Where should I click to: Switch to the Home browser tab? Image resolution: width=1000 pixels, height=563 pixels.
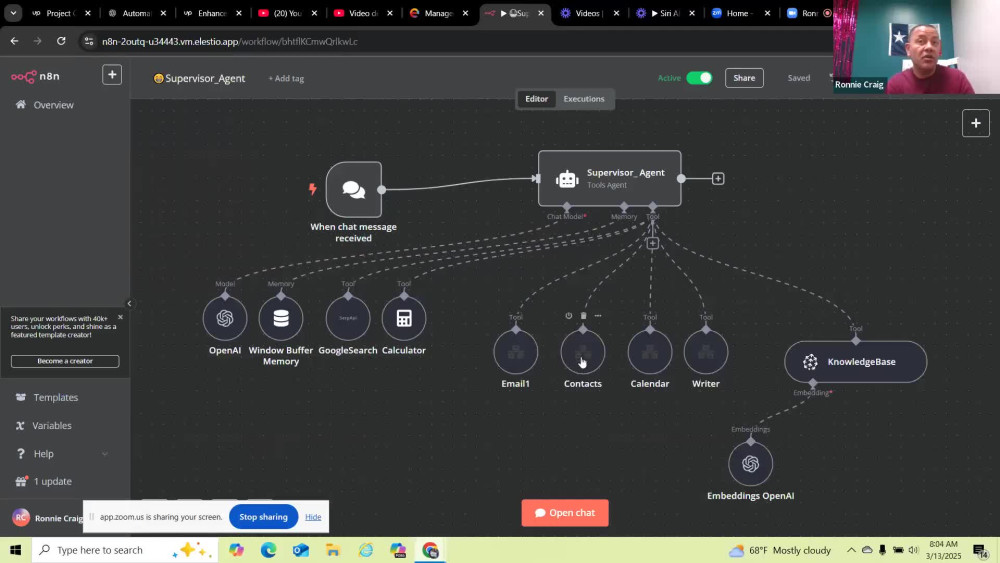[740, 13]
